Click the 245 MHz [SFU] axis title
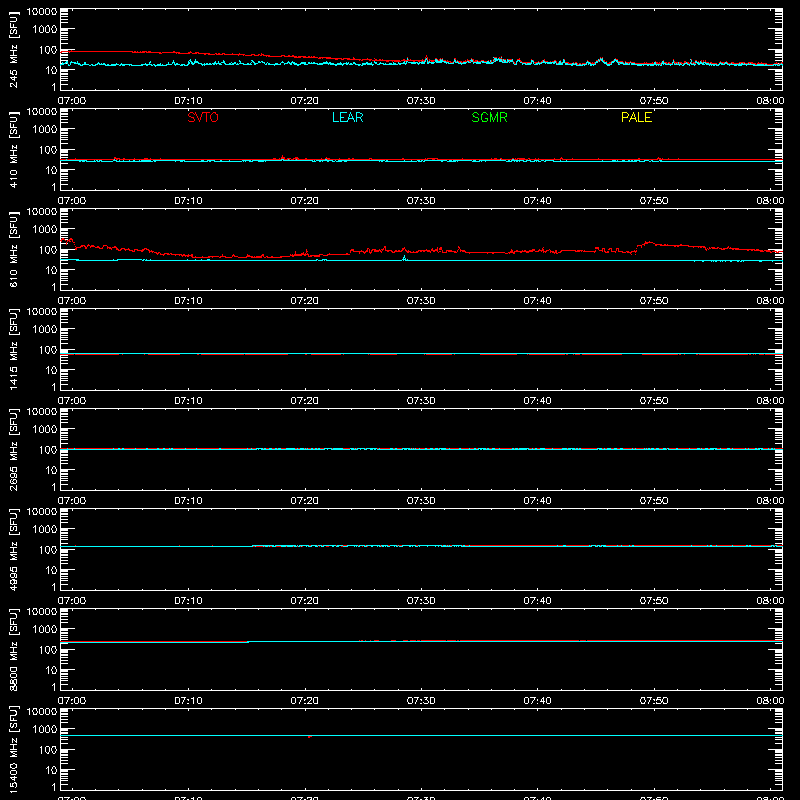800x800 pixels. coord(13,49)
